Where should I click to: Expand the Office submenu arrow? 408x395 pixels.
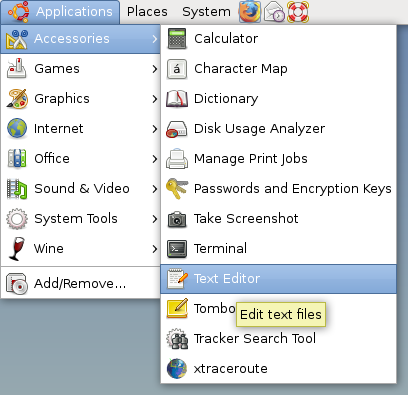pyautogui.click(x=154, y=159)
